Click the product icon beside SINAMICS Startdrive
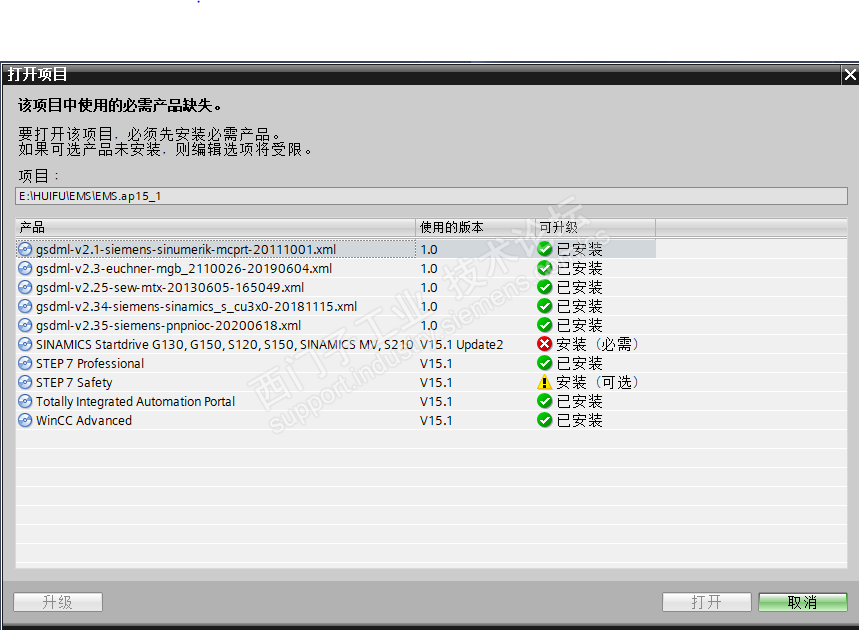859x630 pixels. click(25, 345)
